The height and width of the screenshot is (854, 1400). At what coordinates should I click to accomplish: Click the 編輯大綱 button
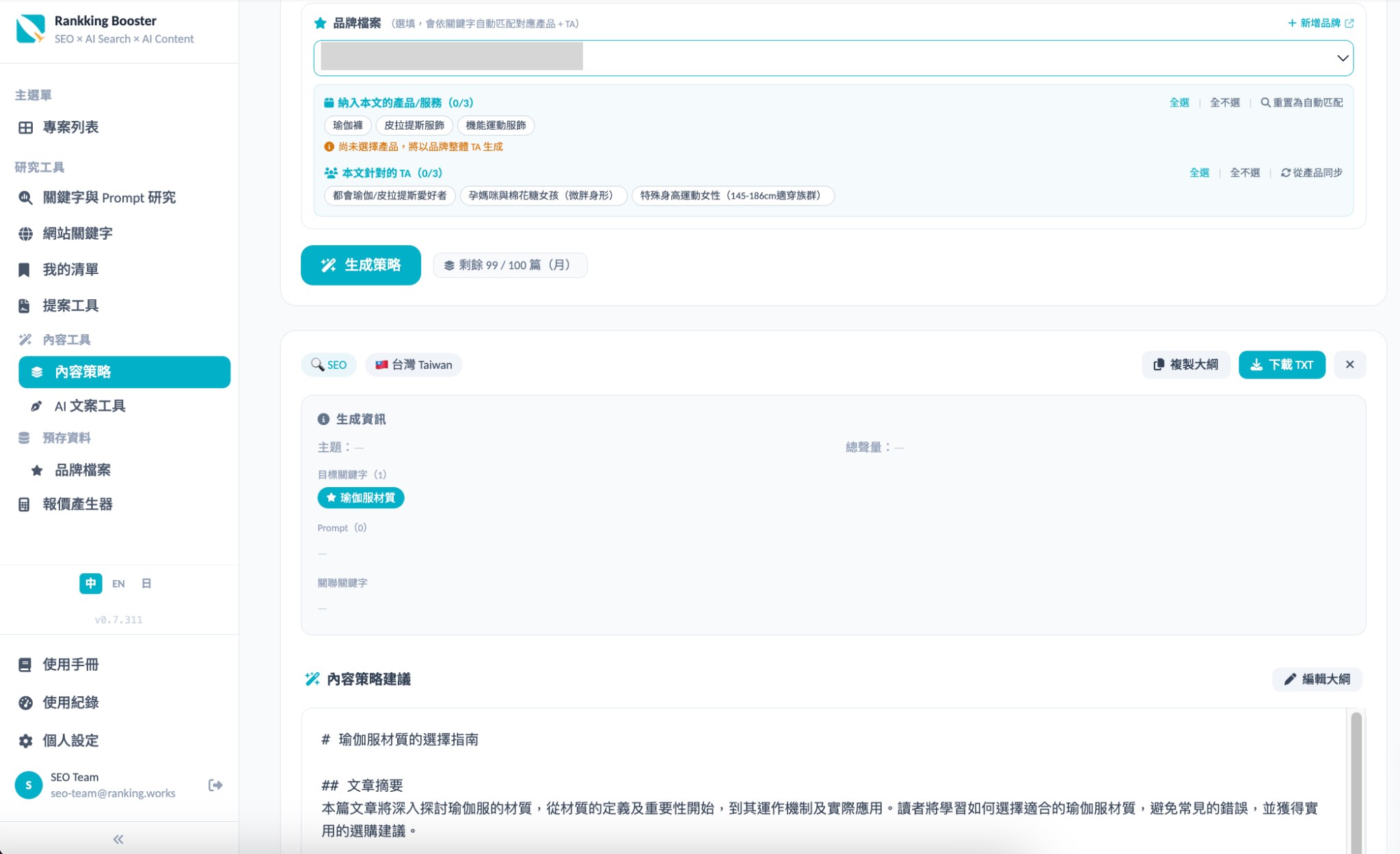click(1317, 679)
